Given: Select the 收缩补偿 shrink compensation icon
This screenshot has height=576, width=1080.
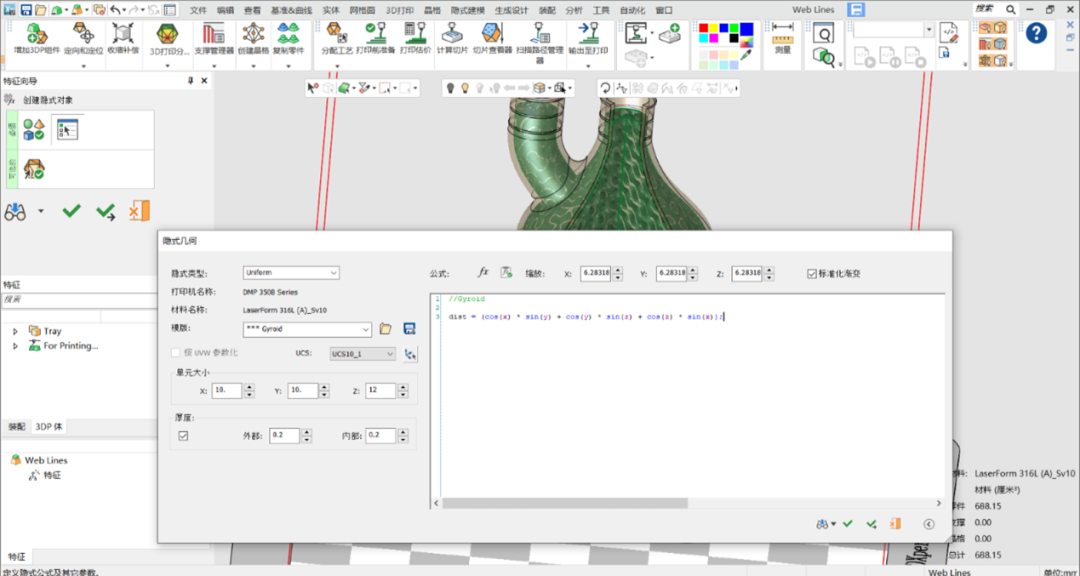Looking at the screenshot, I should click(123, 33).
